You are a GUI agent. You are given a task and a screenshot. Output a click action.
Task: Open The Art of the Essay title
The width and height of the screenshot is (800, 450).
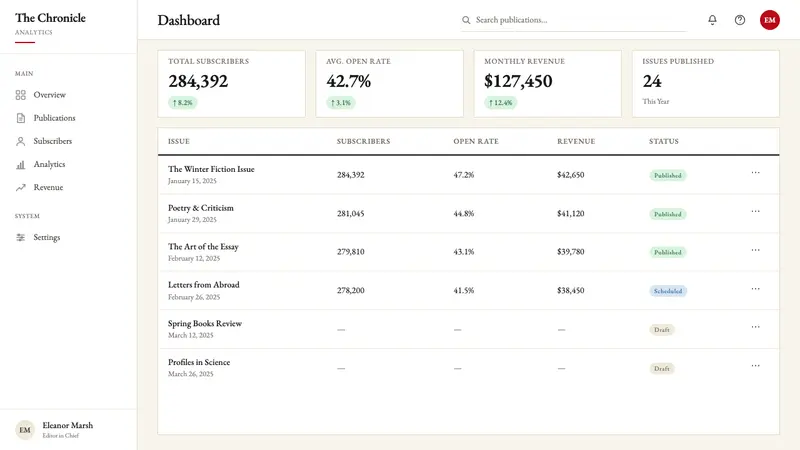point(203,246)
